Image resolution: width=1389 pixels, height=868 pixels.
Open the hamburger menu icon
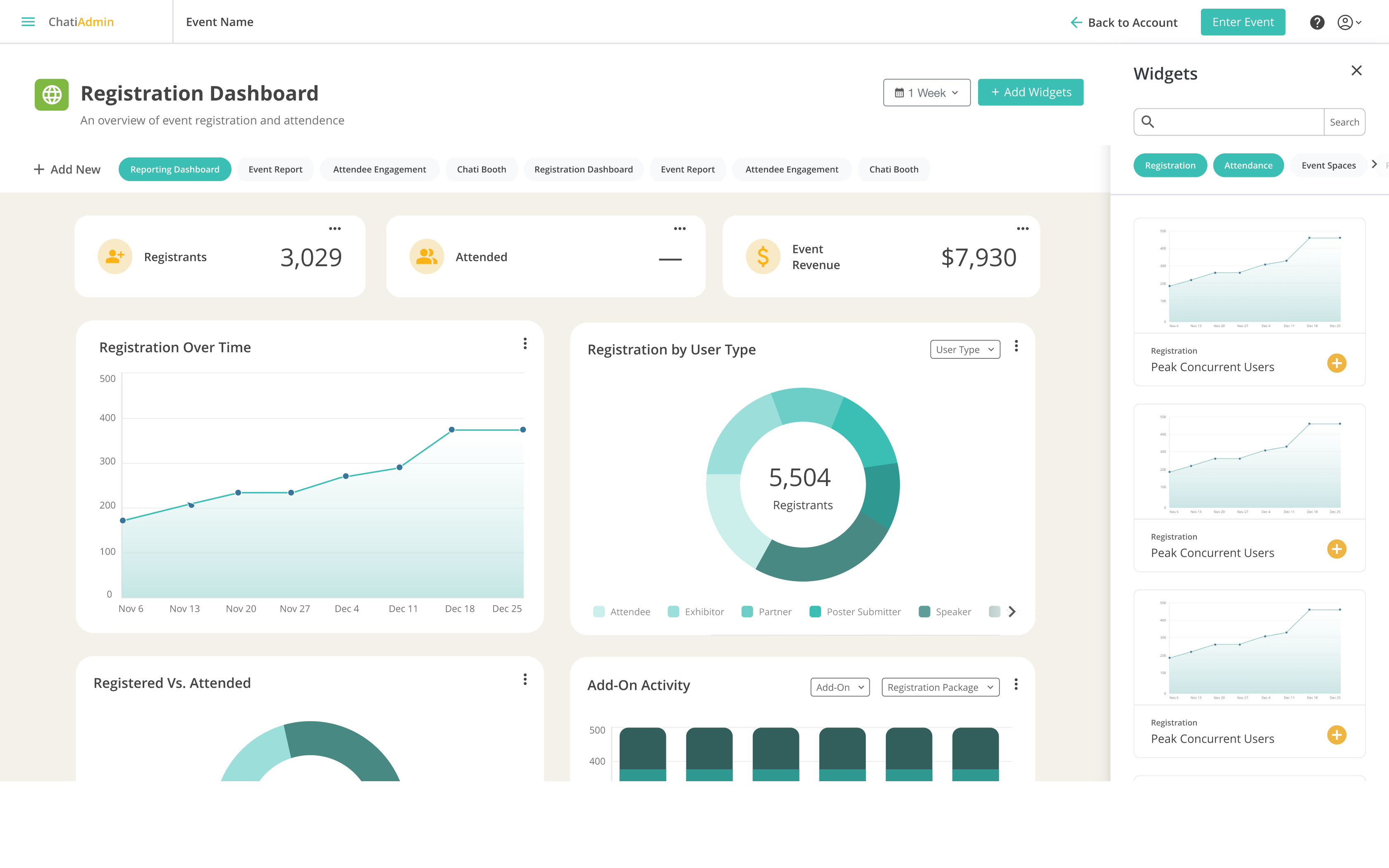[x=28, y=22]
